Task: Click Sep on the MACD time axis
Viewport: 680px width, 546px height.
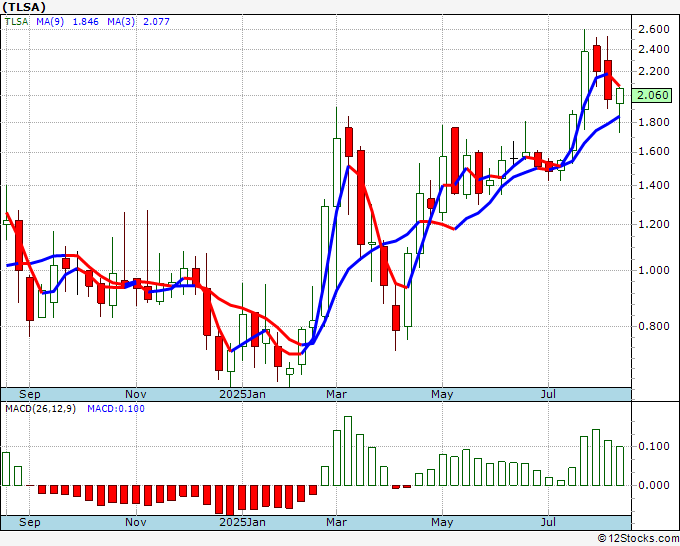Action: tap(29, 522)
